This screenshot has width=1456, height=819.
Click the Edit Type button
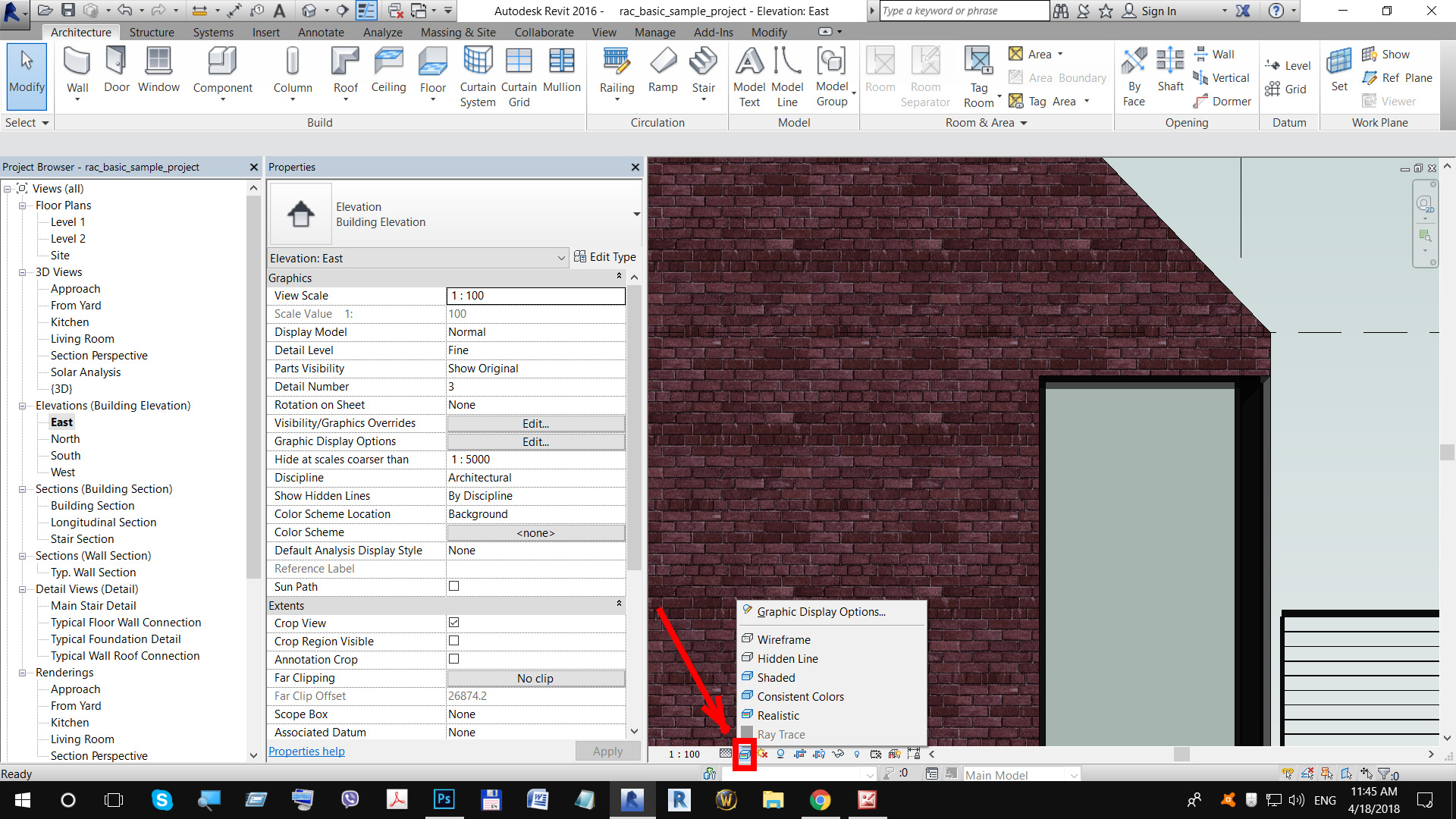pos(606,257)
